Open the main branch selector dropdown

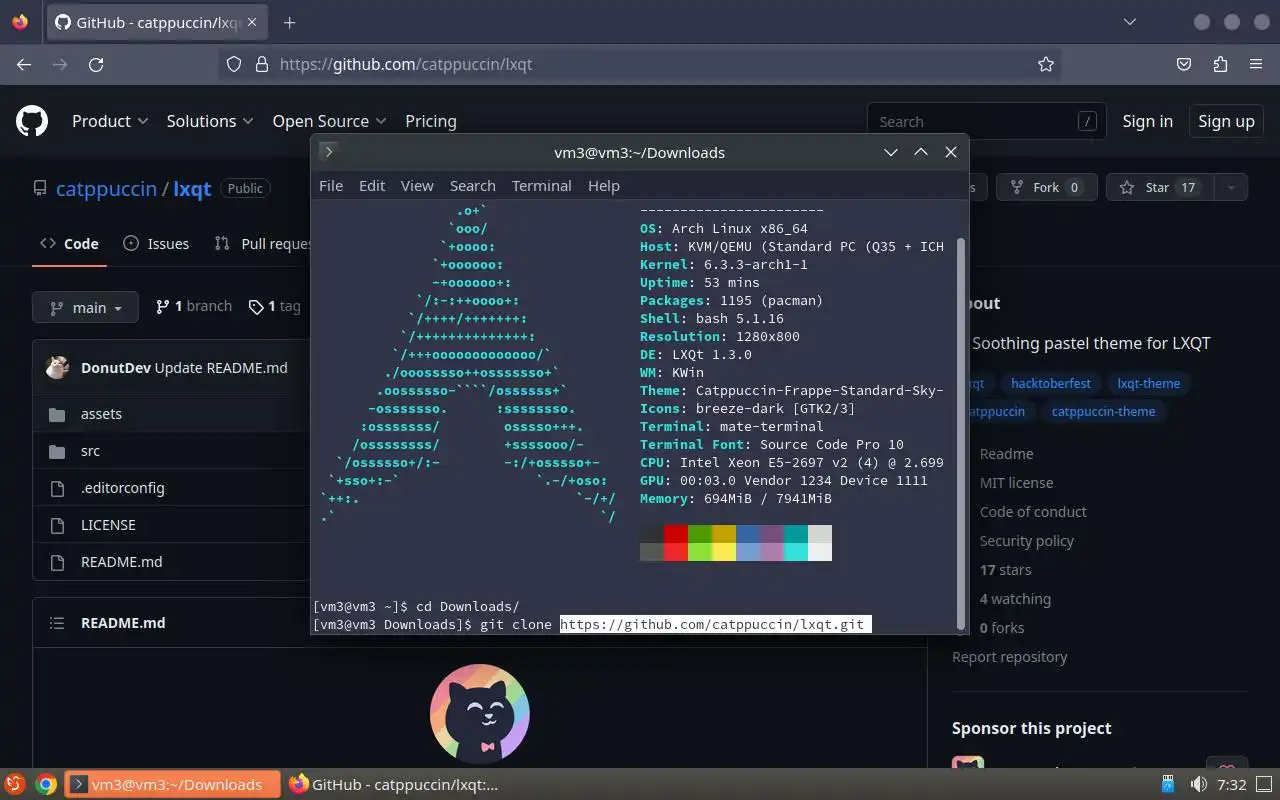point(85,307)
